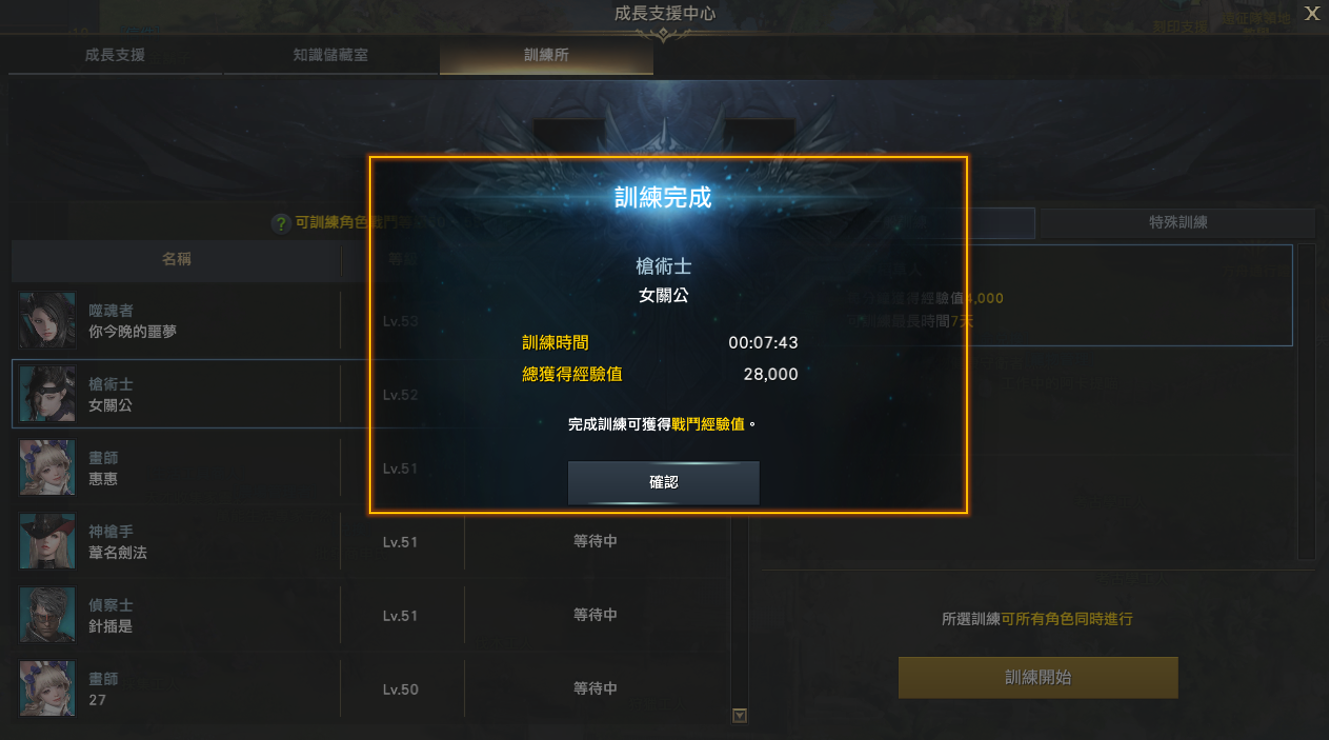Click the green question mark help icon
This screenshot has height=740, width=1329.
pyautogui.click(x=281, y=223)
